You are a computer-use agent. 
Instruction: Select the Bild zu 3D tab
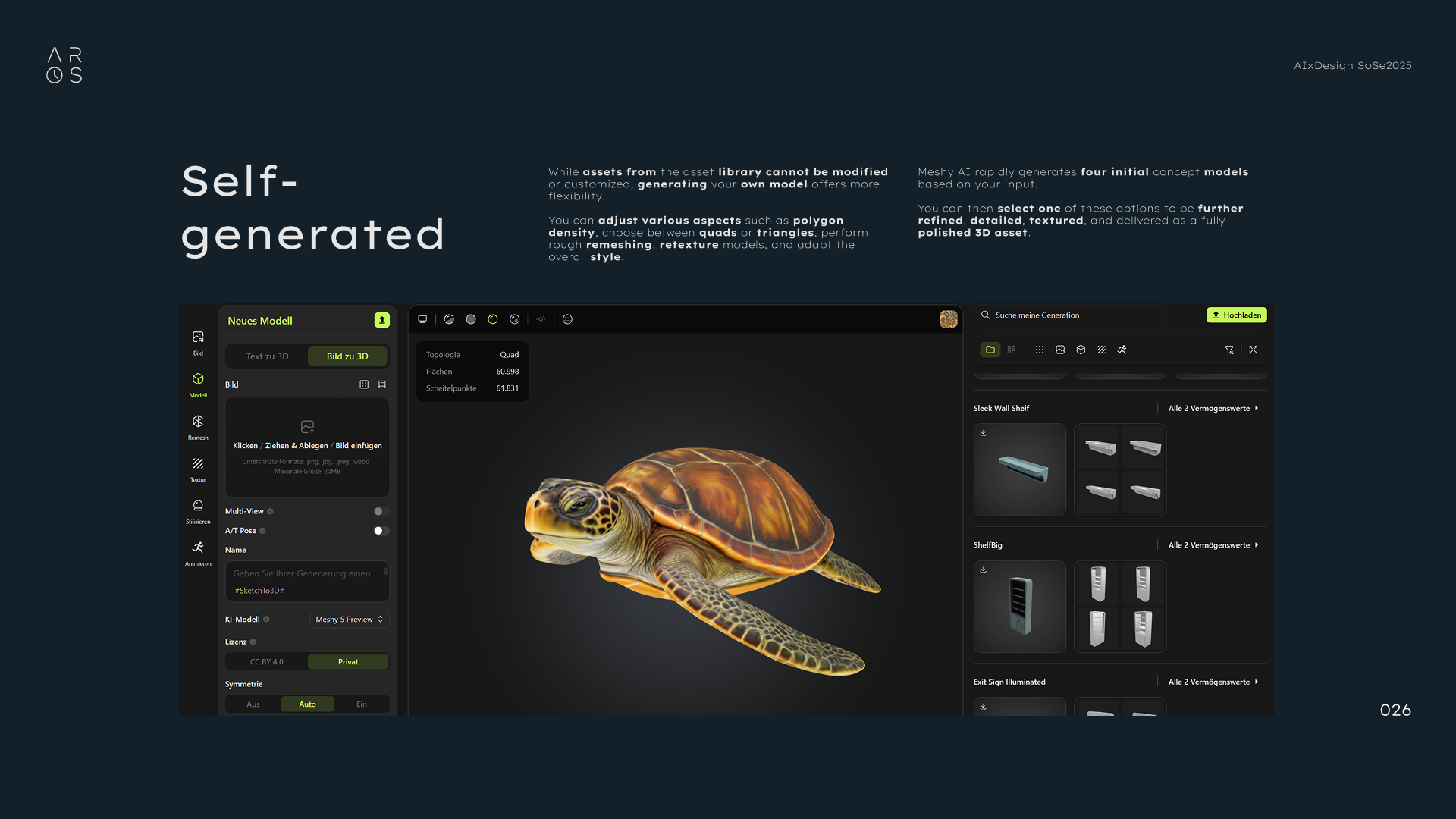click(347, 356)
